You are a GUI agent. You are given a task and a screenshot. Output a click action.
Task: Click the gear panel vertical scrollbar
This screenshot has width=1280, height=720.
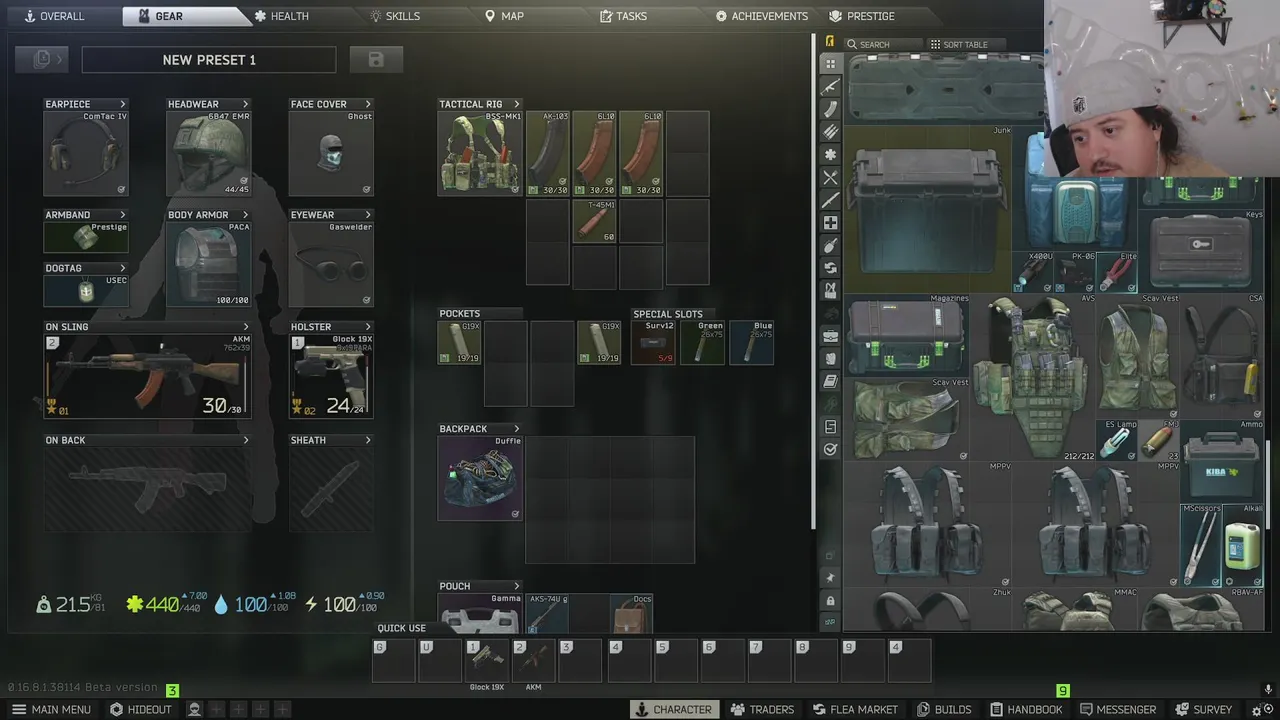[813, 283]
